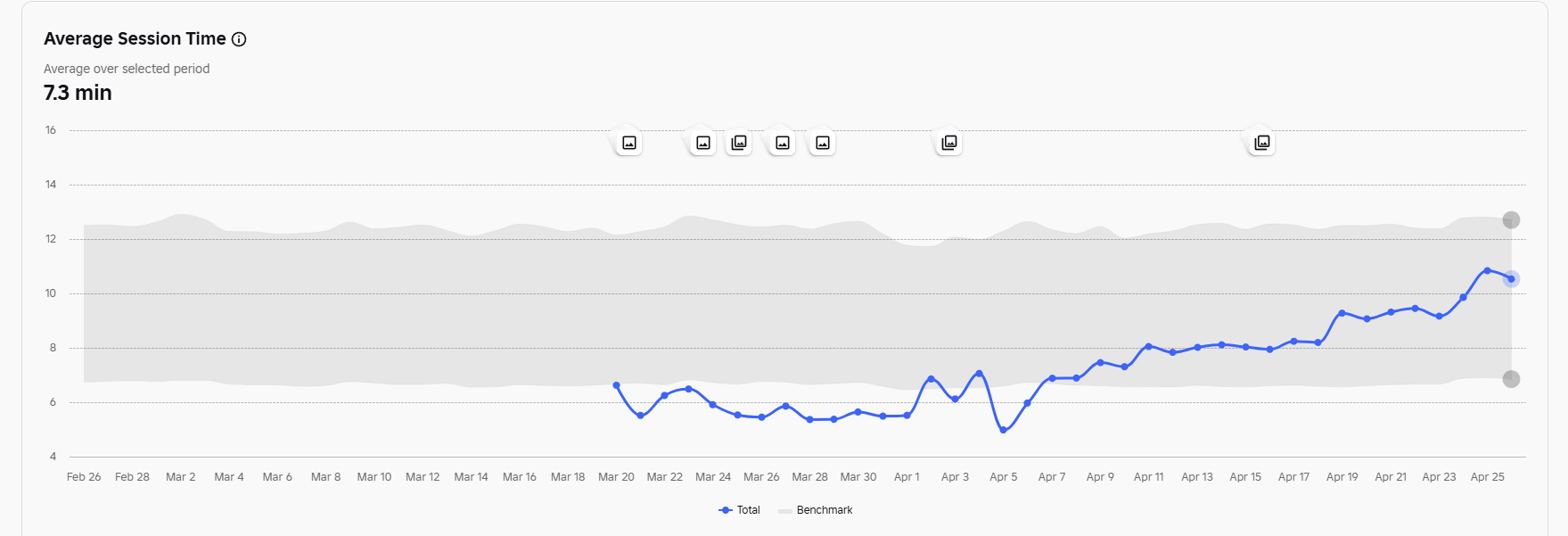The width and height of the screenshot is (1568, 536).
Task: Open the image marker above Mar 27
Action: [x=783, y=143]
